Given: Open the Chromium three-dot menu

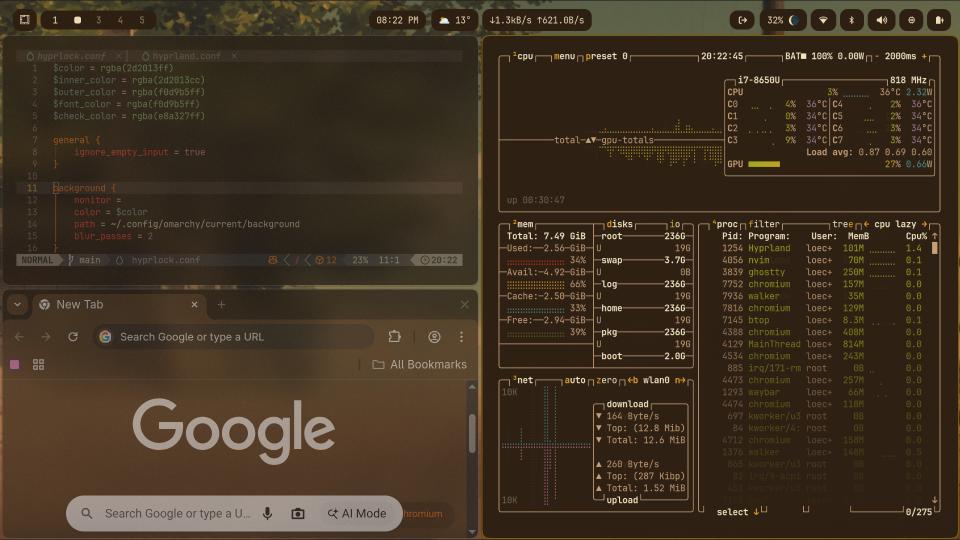Looking at the screenshot, I should [461, 337].
